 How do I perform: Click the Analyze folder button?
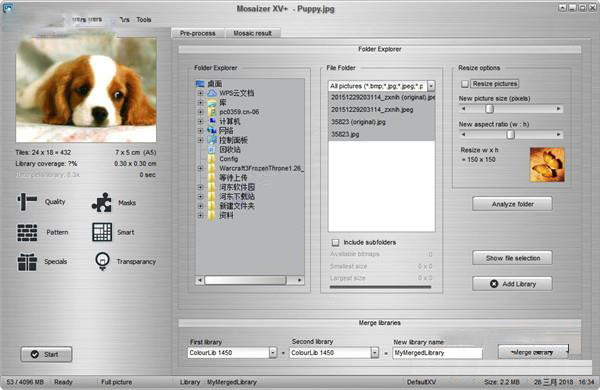click(x=512, y=204)
